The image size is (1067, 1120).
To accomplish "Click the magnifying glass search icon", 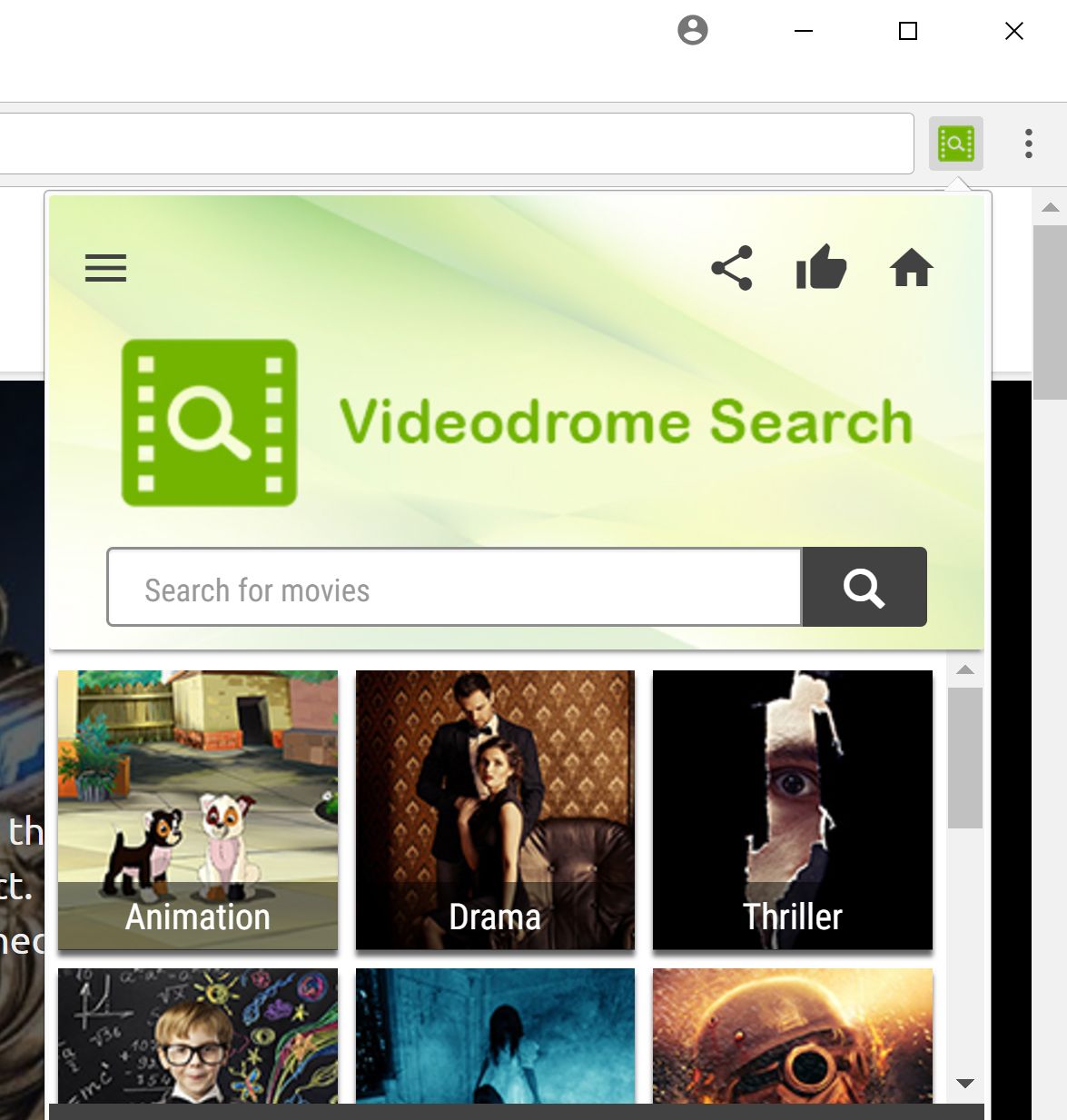I will 863,588.
